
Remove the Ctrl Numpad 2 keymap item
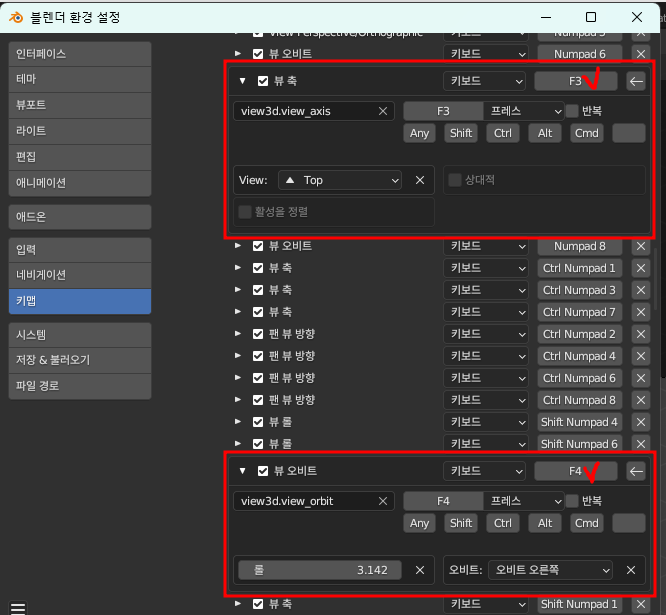pos(641,334)
